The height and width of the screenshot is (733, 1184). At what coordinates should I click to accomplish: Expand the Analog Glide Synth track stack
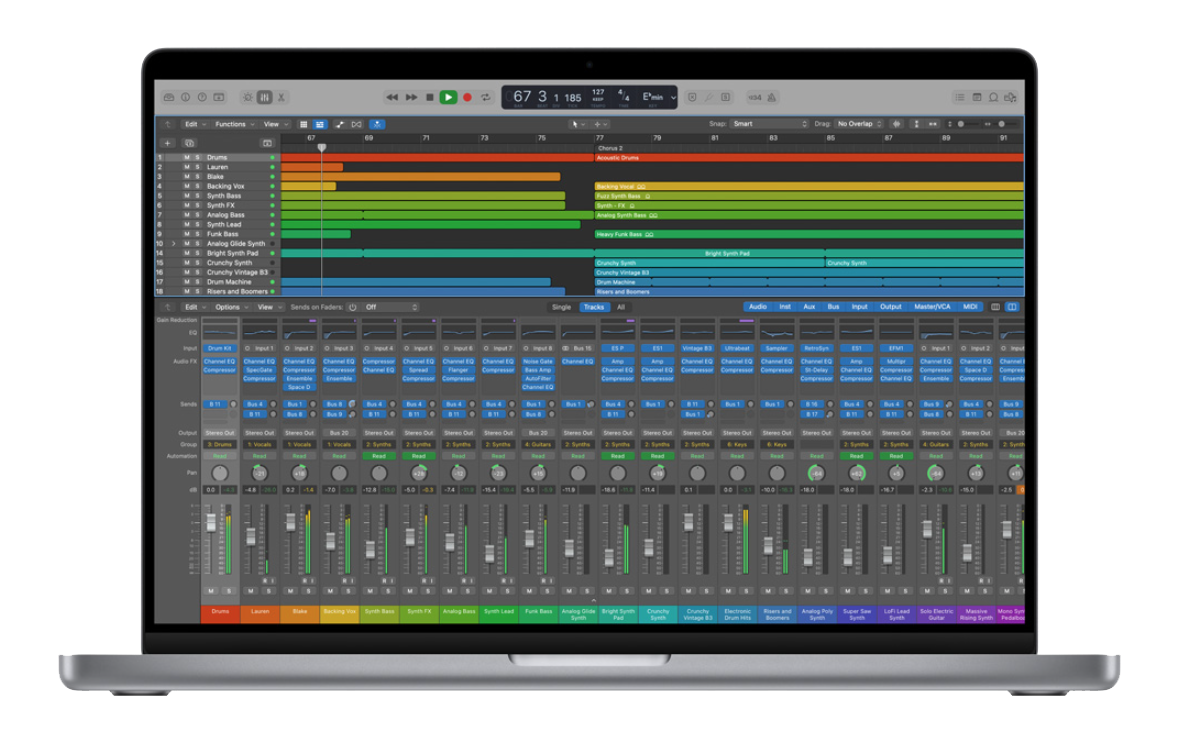tap(174, 244)
